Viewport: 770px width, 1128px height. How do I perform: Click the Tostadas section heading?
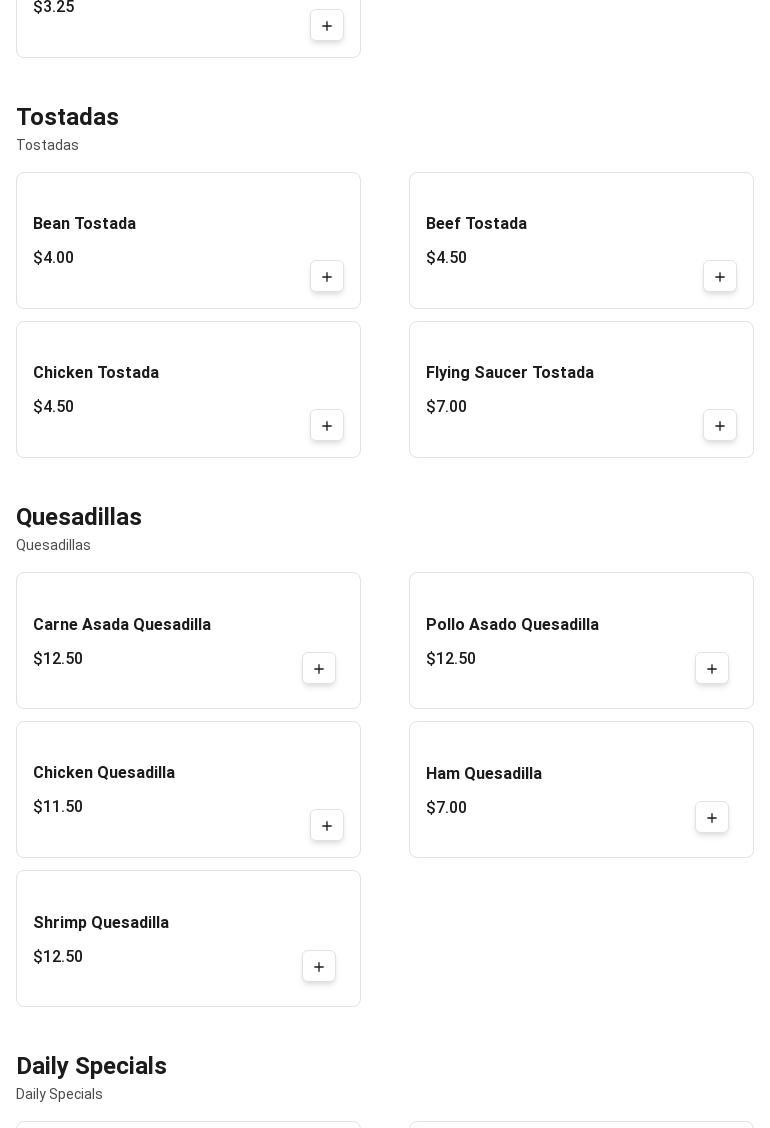click(x=68, y=117)
